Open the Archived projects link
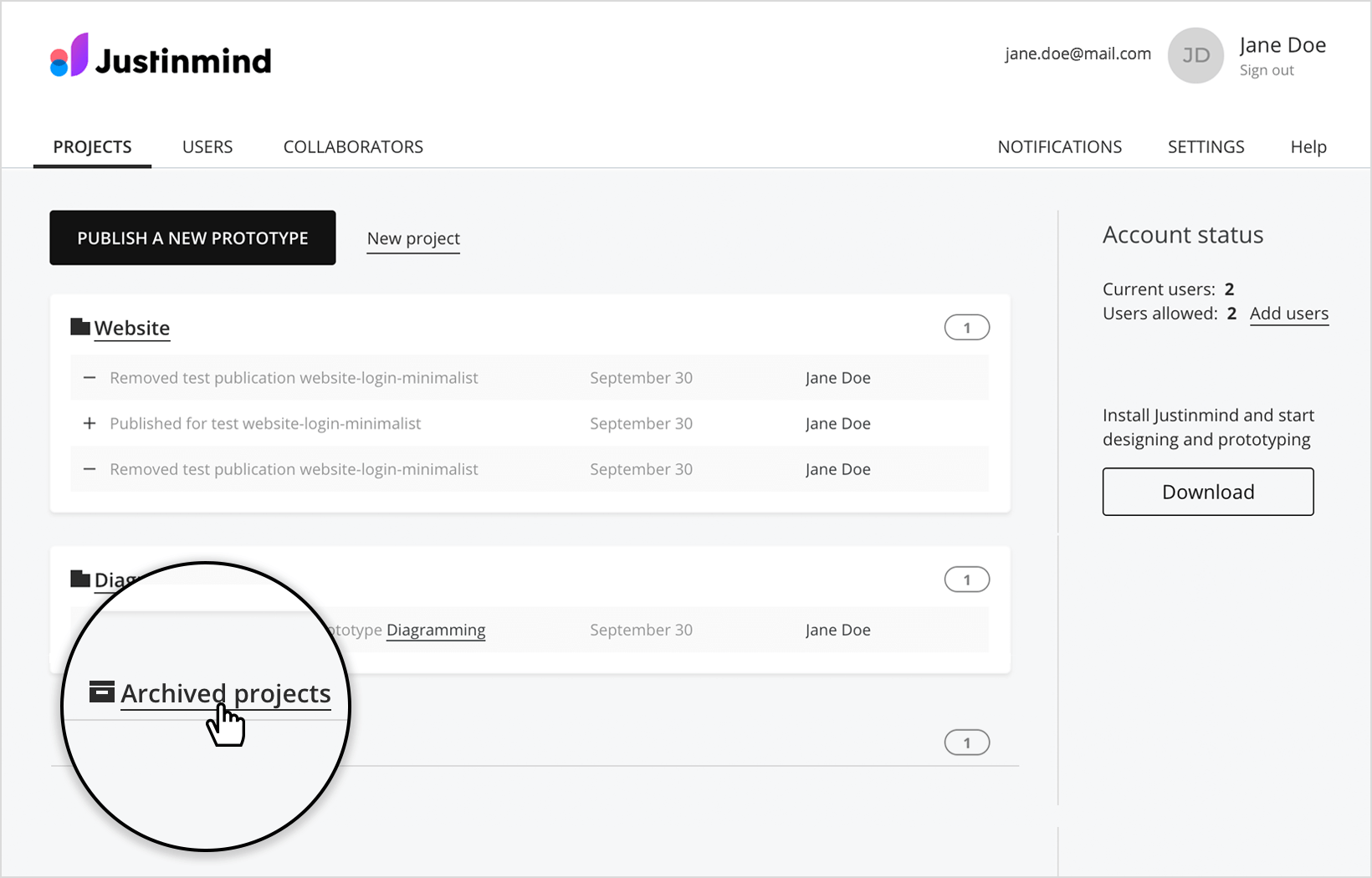 coord(226,694)
